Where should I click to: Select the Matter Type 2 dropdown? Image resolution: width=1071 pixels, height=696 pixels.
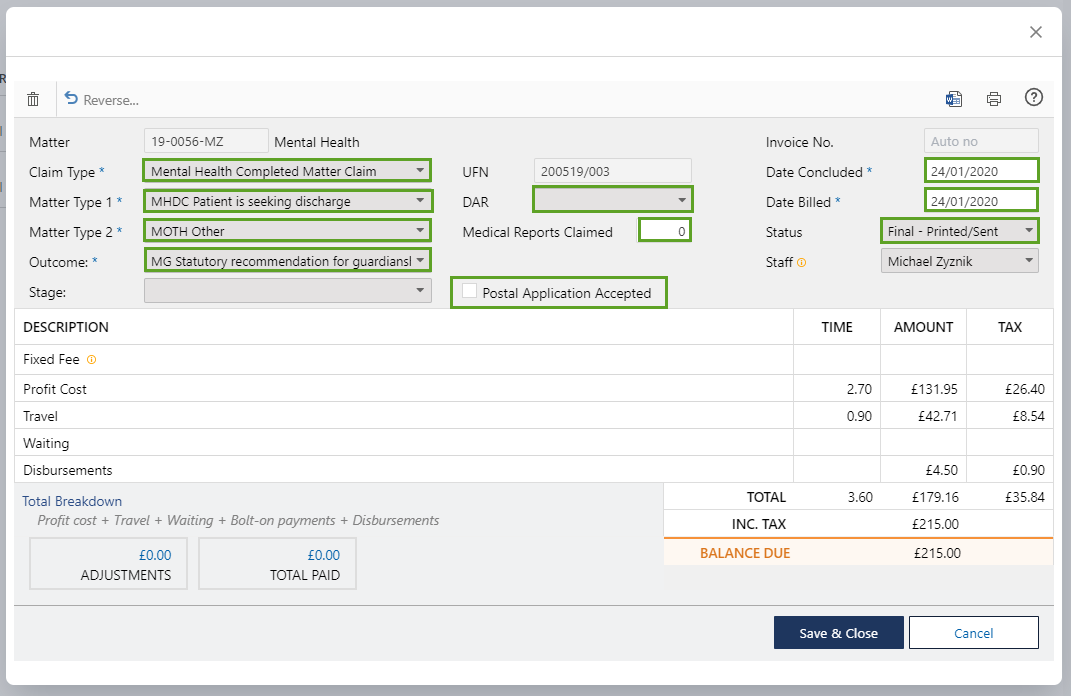(x=287, y=231)
